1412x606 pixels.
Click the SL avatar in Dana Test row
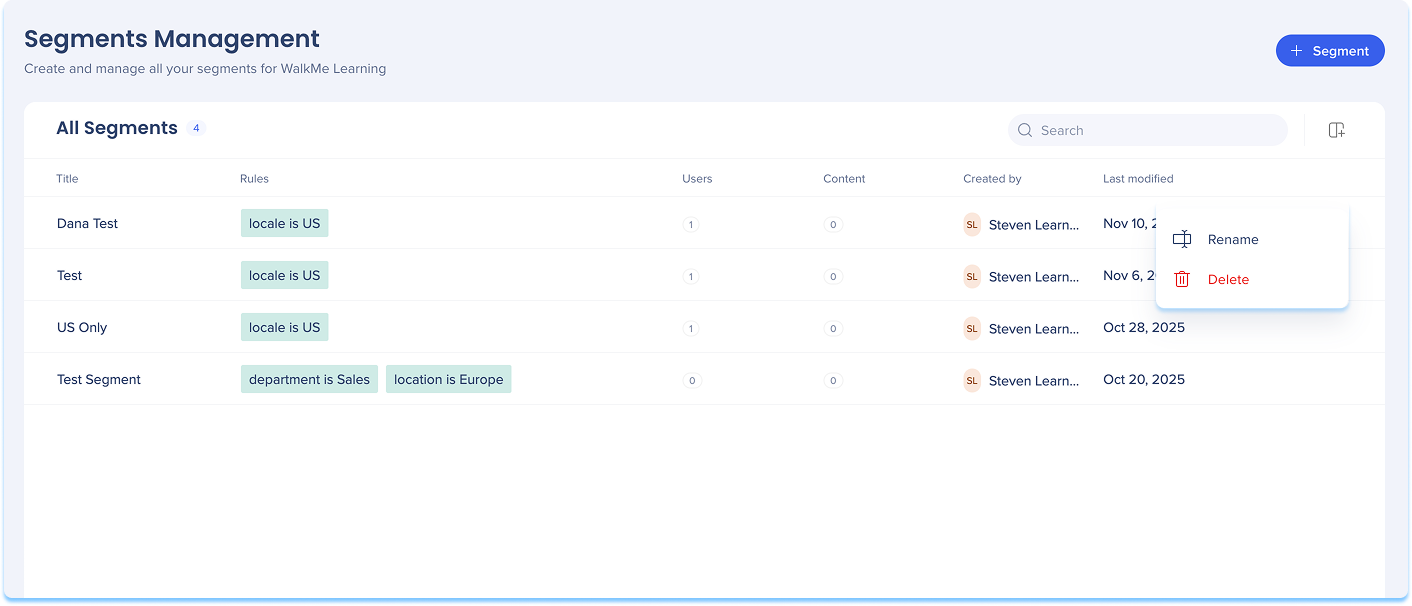click(x=971, y=225)
